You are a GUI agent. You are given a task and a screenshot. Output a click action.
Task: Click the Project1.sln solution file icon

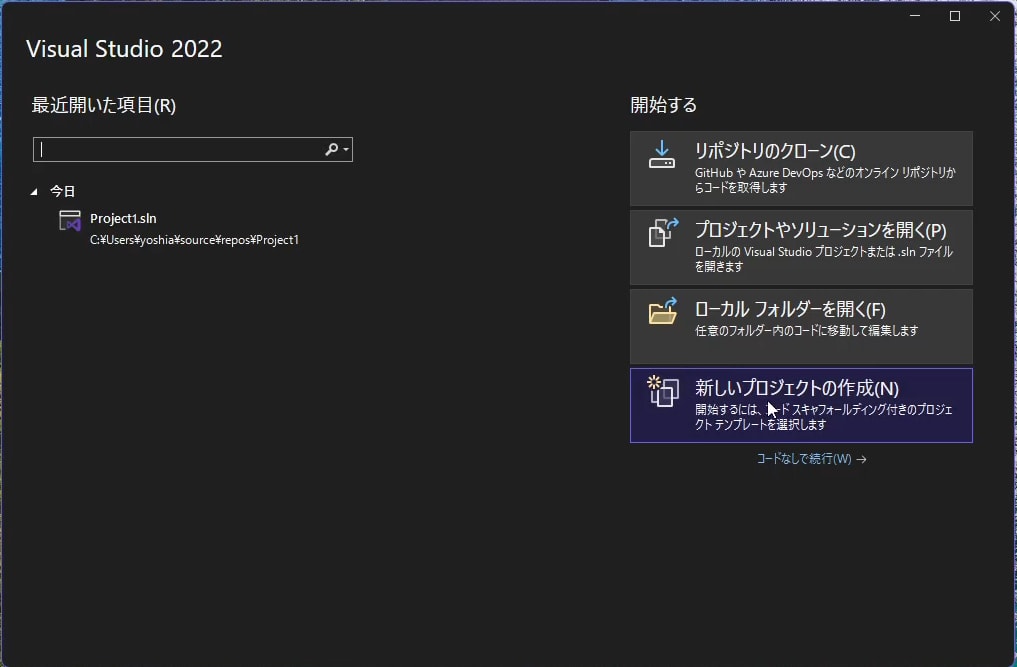click(70, 221)
